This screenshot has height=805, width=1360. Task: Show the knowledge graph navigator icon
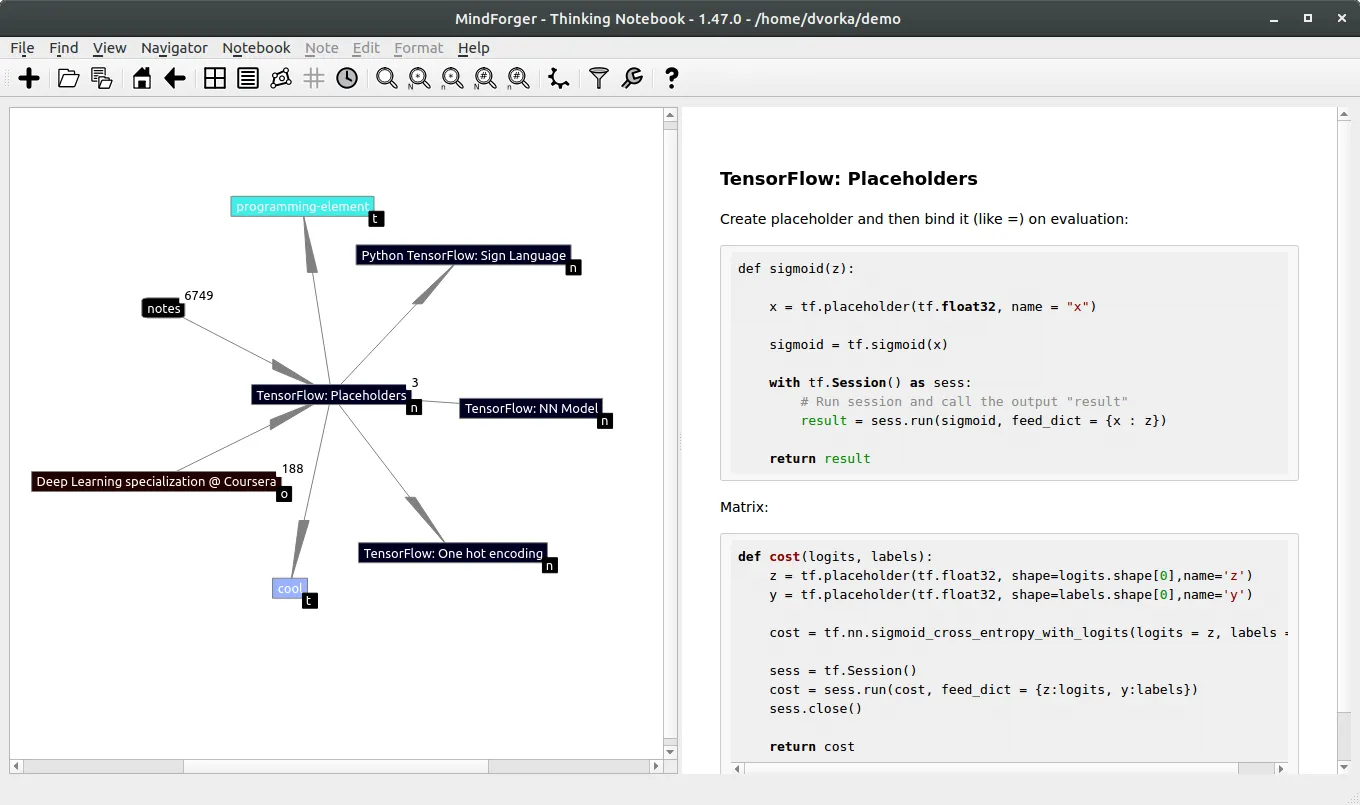point(281,78)
